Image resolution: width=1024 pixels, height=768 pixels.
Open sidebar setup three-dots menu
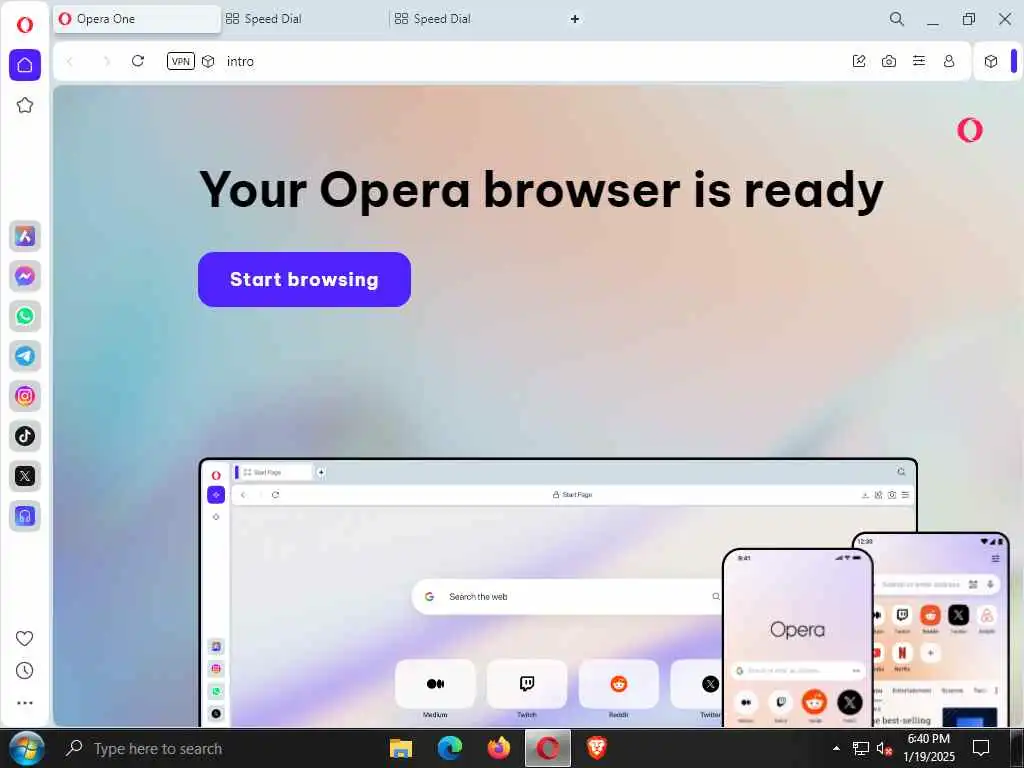point(24,703)
